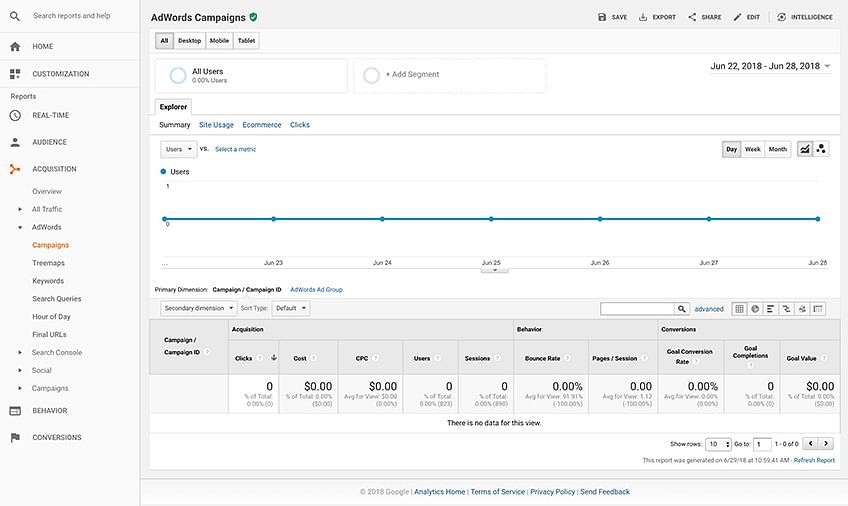This screenshot has height=506, width=848.
Task: Click the Acquisition branching icon
Action: point(15,169)
